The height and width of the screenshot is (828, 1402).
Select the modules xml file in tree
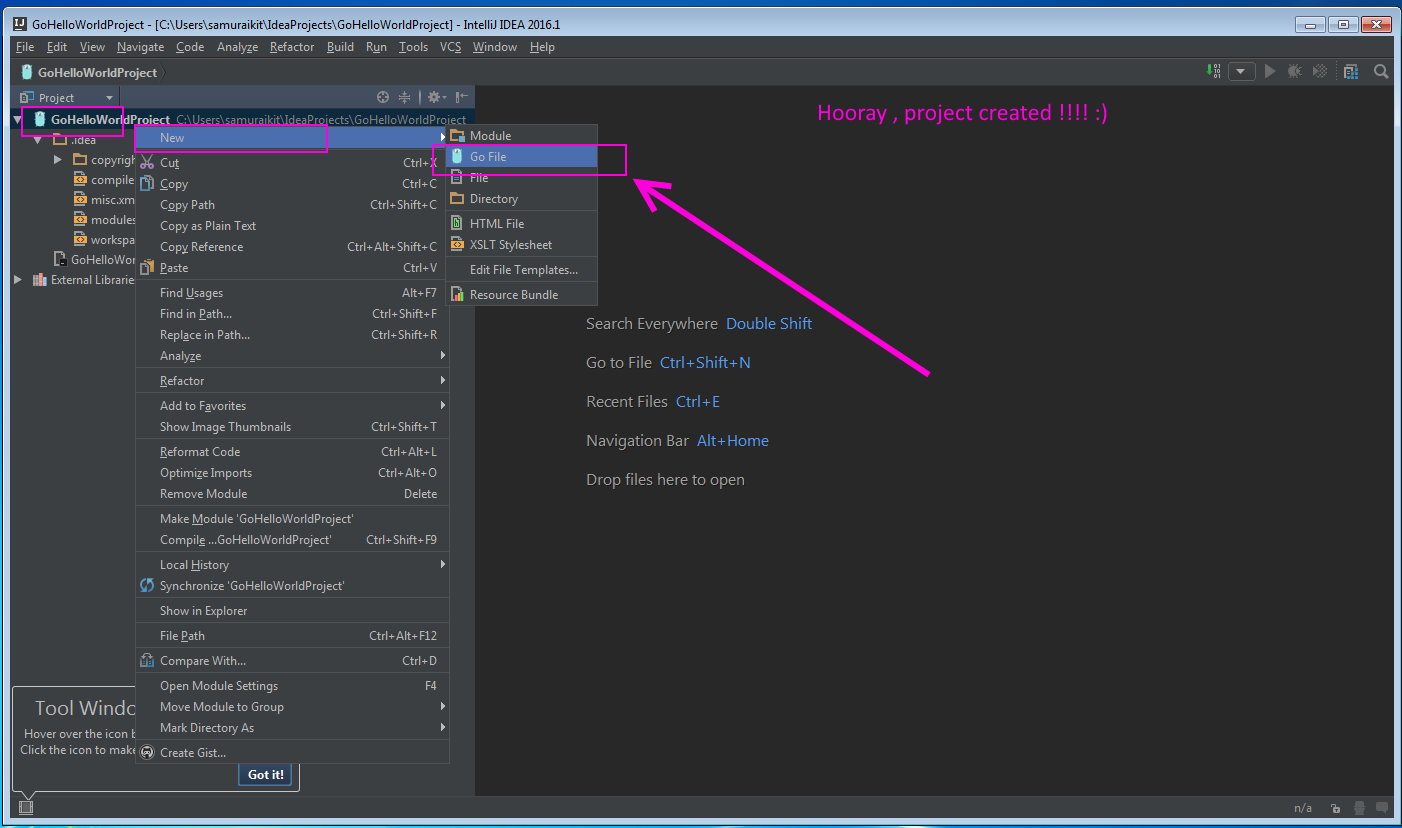[x=104, y=220]
